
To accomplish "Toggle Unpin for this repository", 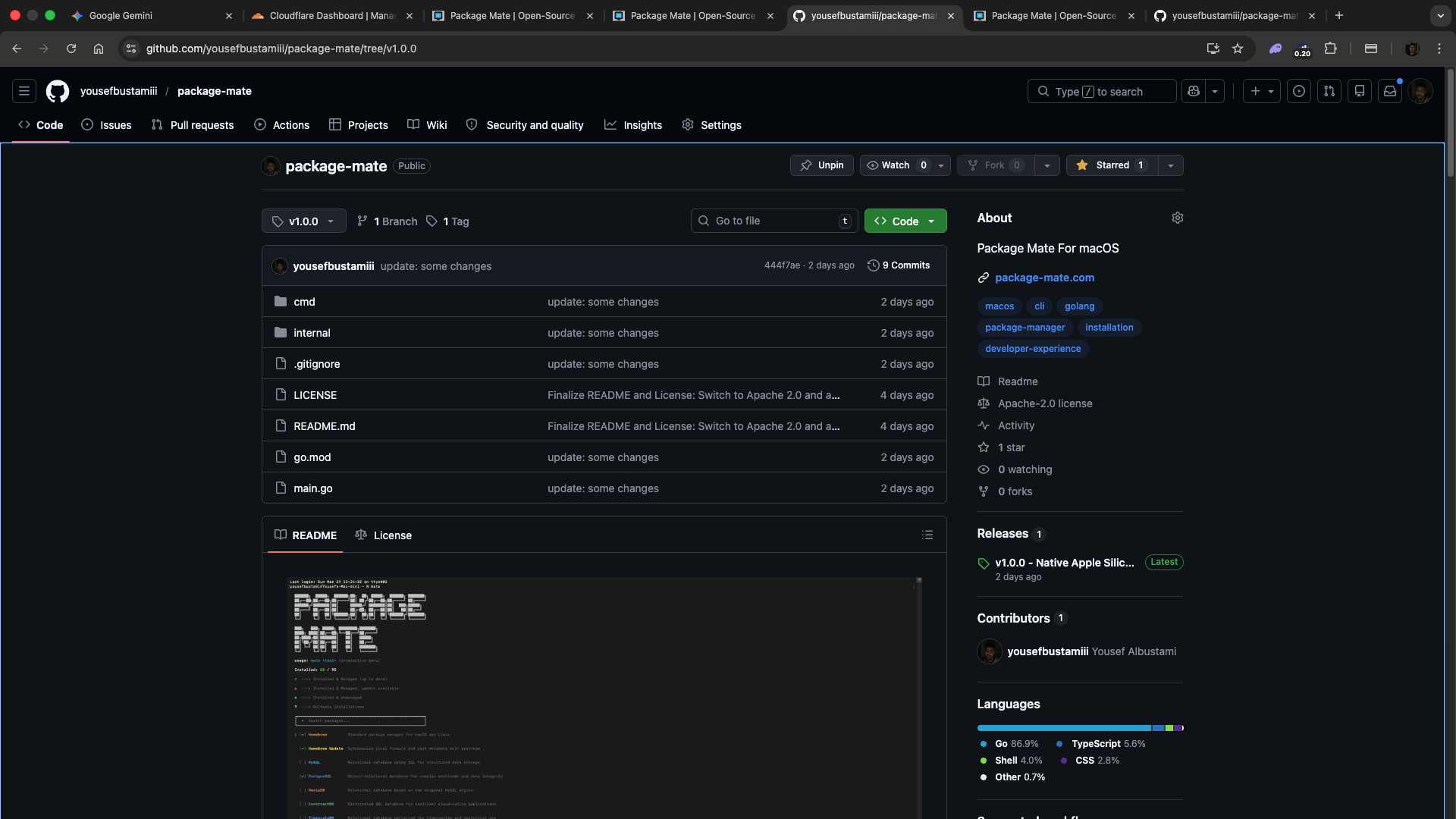I will (x=822, y=165).
